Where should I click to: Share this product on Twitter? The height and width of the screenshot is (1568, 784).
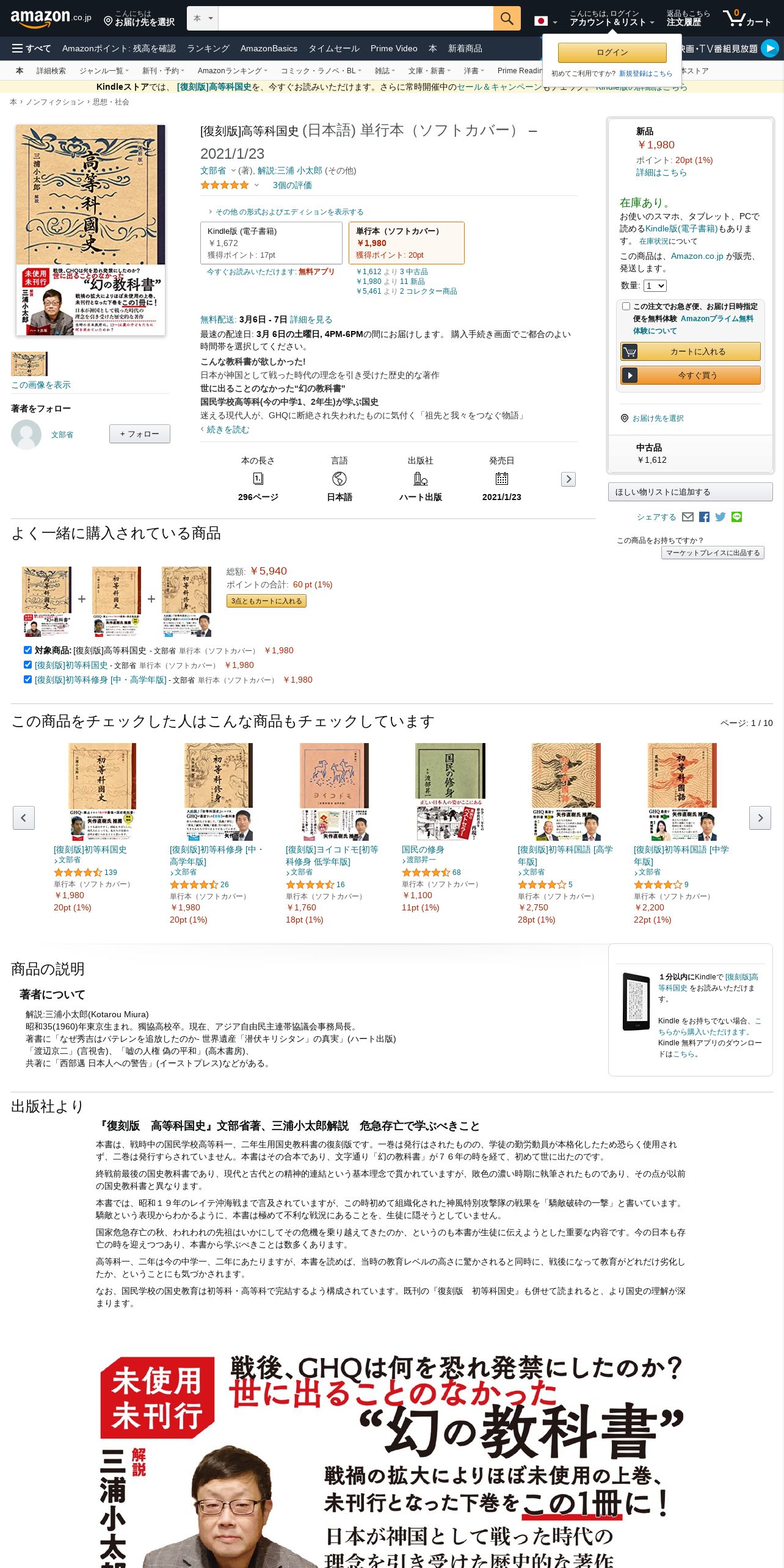tap(720, 517)
